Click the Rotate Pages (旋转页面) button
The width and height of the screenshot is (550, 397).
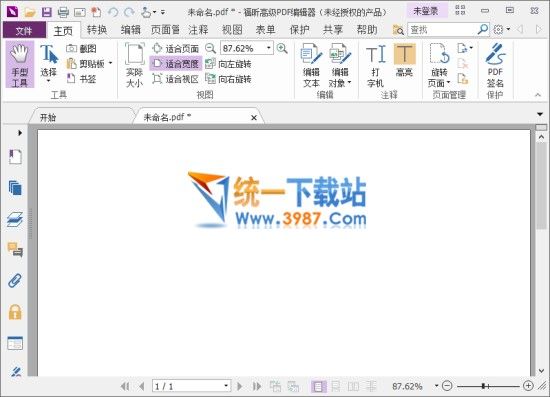439,65
